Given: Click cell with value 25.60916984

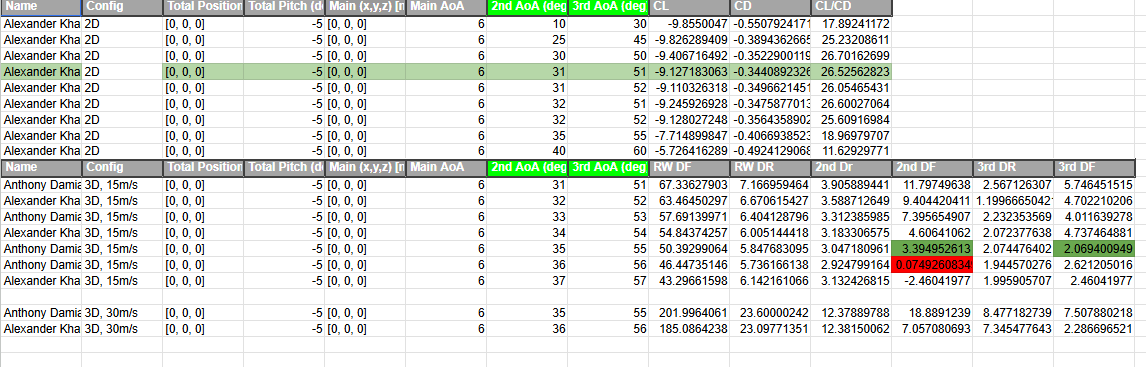Looking at the screenshot, I should coord(851,120).
